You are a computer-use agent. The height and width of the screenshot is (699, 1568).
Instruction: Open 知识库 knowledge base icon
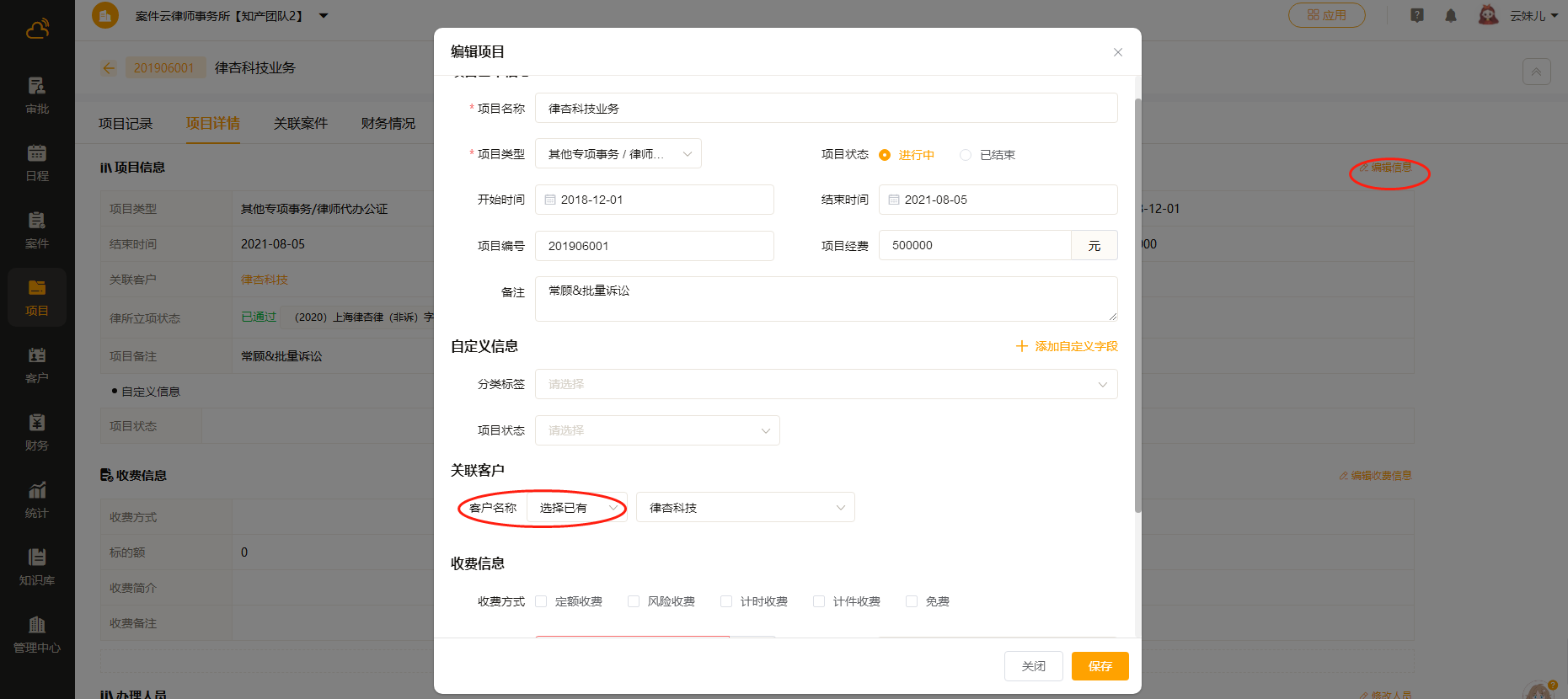pyautogui.click(x=37, y=567)
